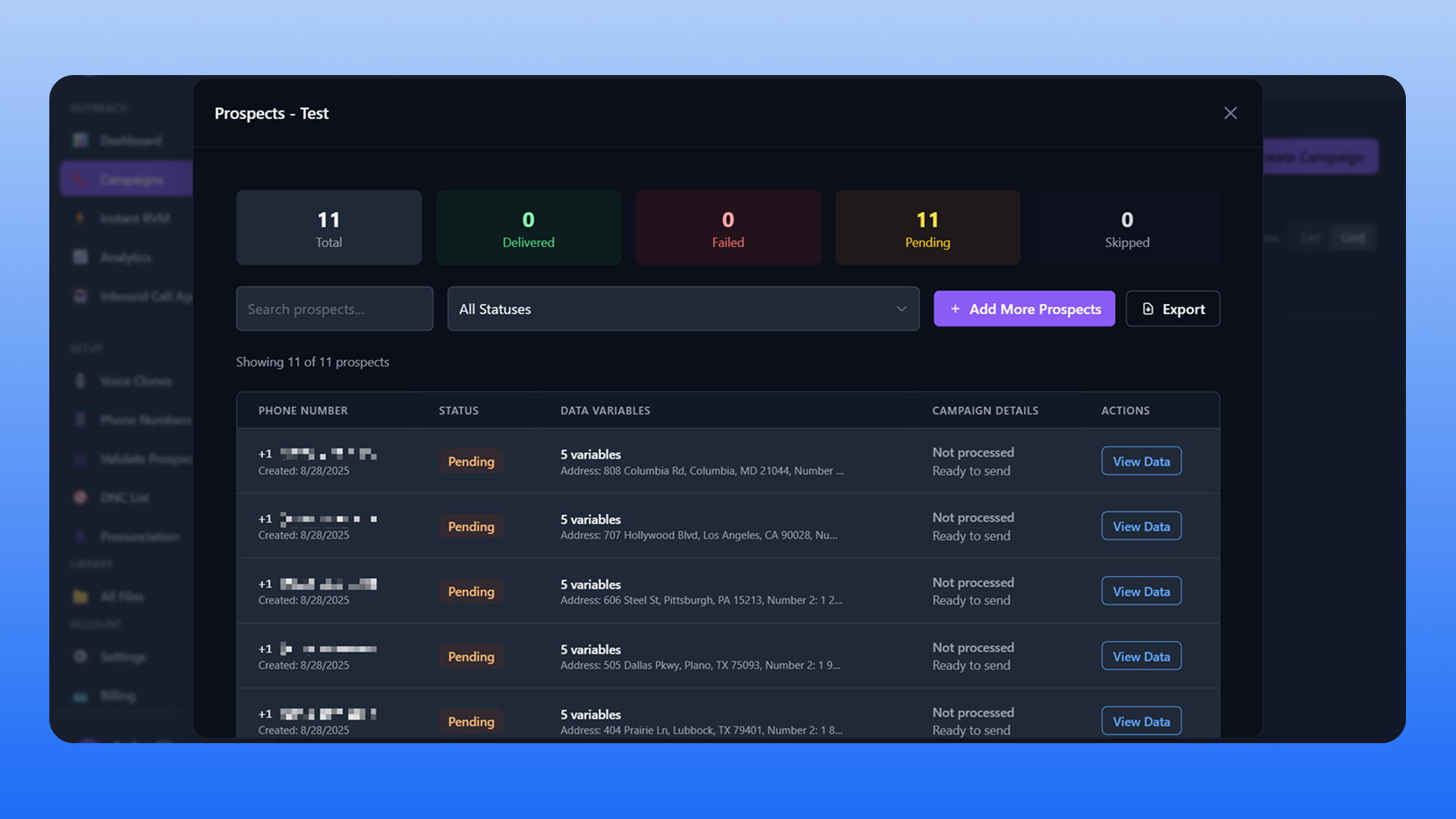Open the Dashboard sidebar icon
Image resolution: width=1456 pixels, height=819 pixels.
pyautogui.click(x=80, y=140)
